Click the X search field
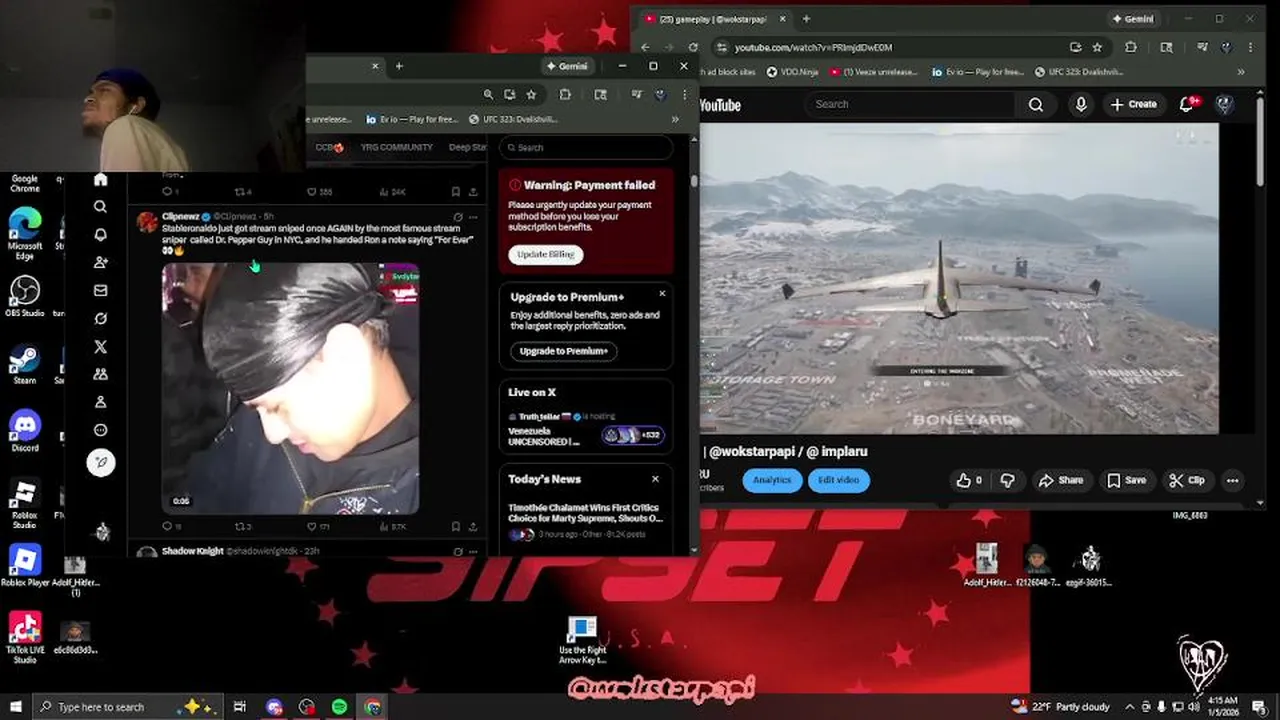 (x=586, y=147)
